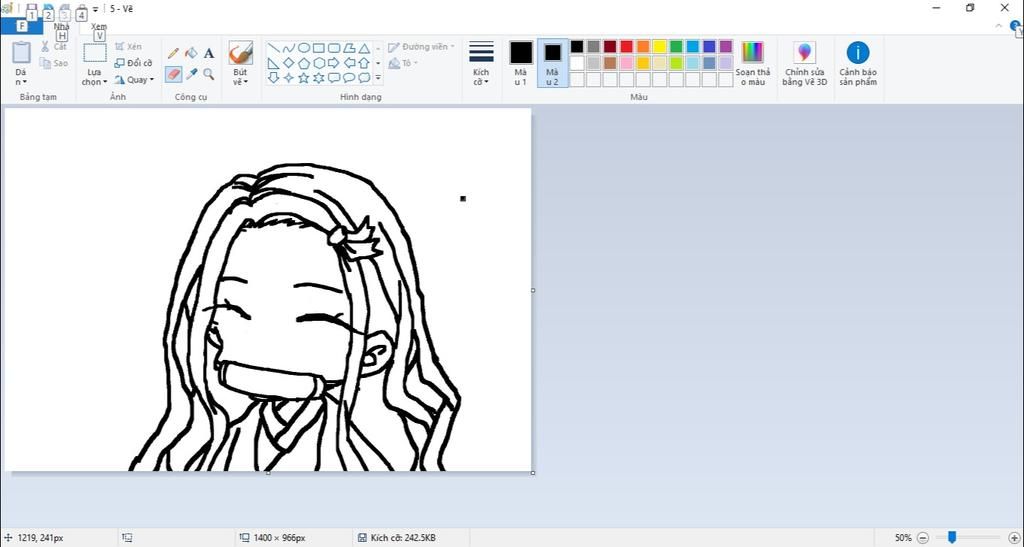1024x547 pixels.
Task: Select the Pencil tool
Action: pyautogui.click(x=173, y=53)
